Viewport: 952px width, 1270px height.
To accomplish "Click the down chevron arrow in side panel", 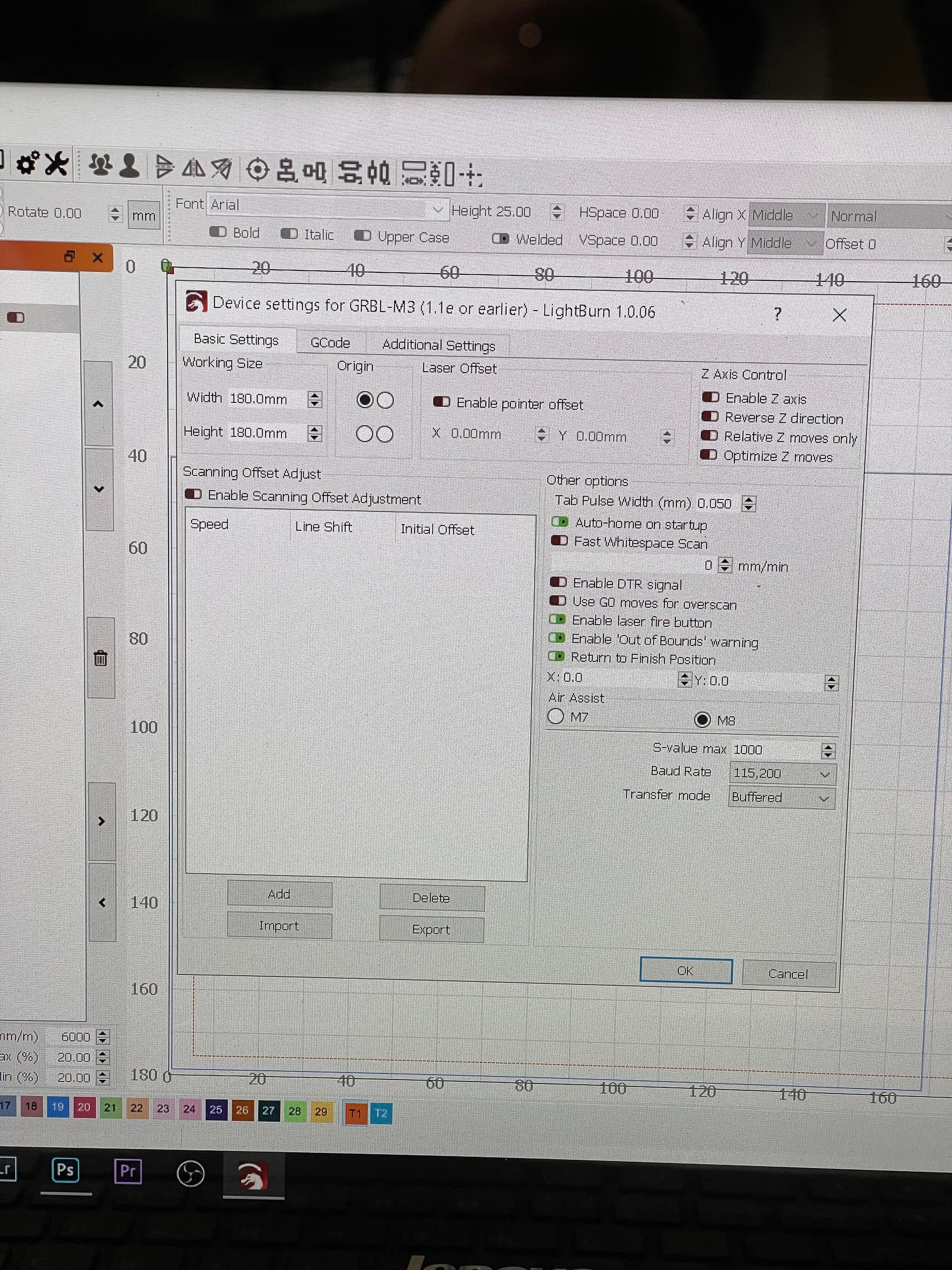I will [x=99, y=489].
